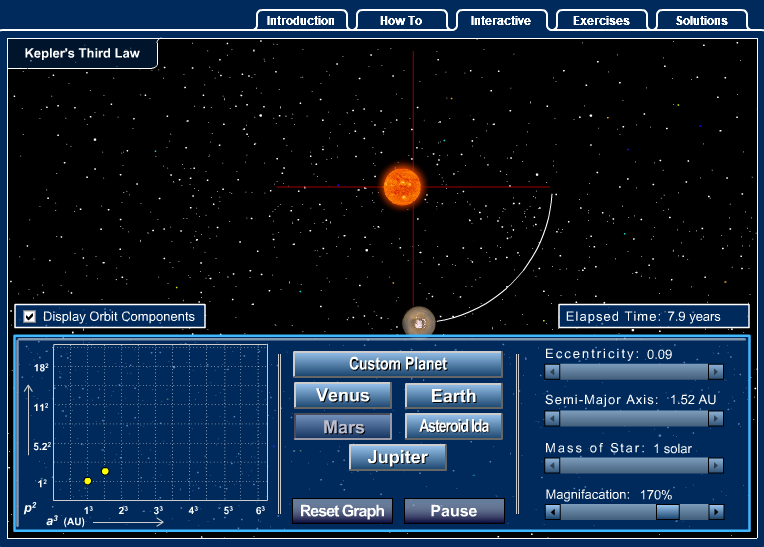Screen dimensions: 764x547
Task: Click the 1 solar mass value
Action: tap(672, 449)
